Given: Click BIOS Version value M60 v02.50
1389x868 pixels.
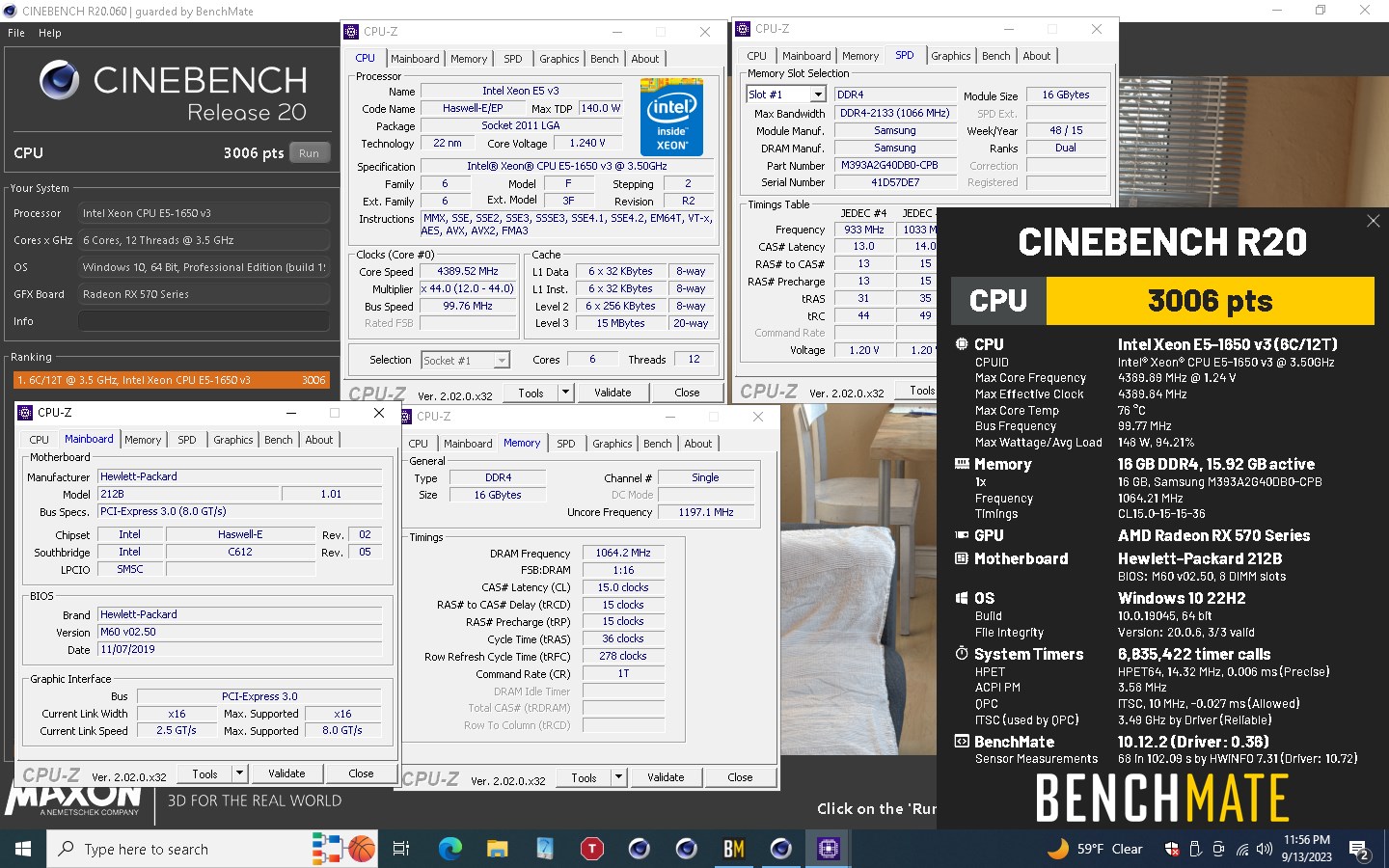Looking at the screenshot, I should pos(240,632).
